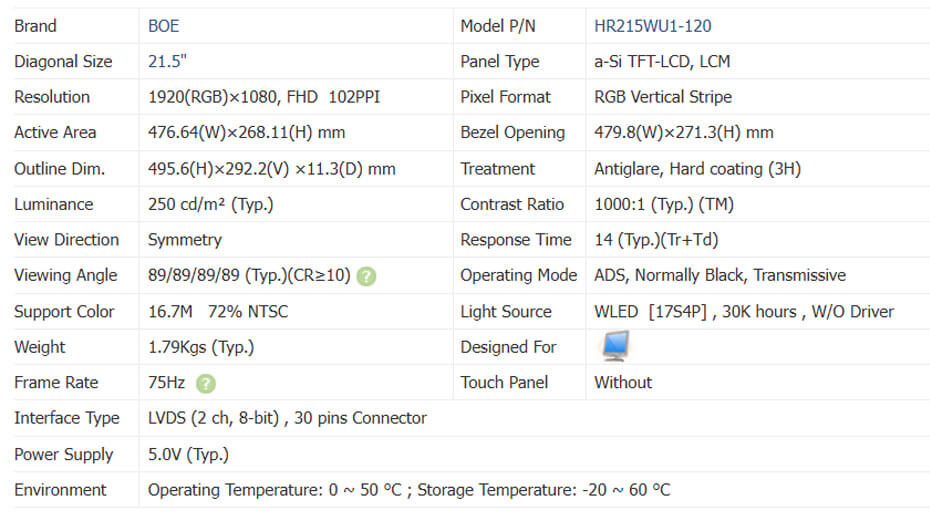Click the Bezel Opening dimensions value
The height and width of the screenshot is (521, 930).
pyautogui.click(x=684, y=132)
